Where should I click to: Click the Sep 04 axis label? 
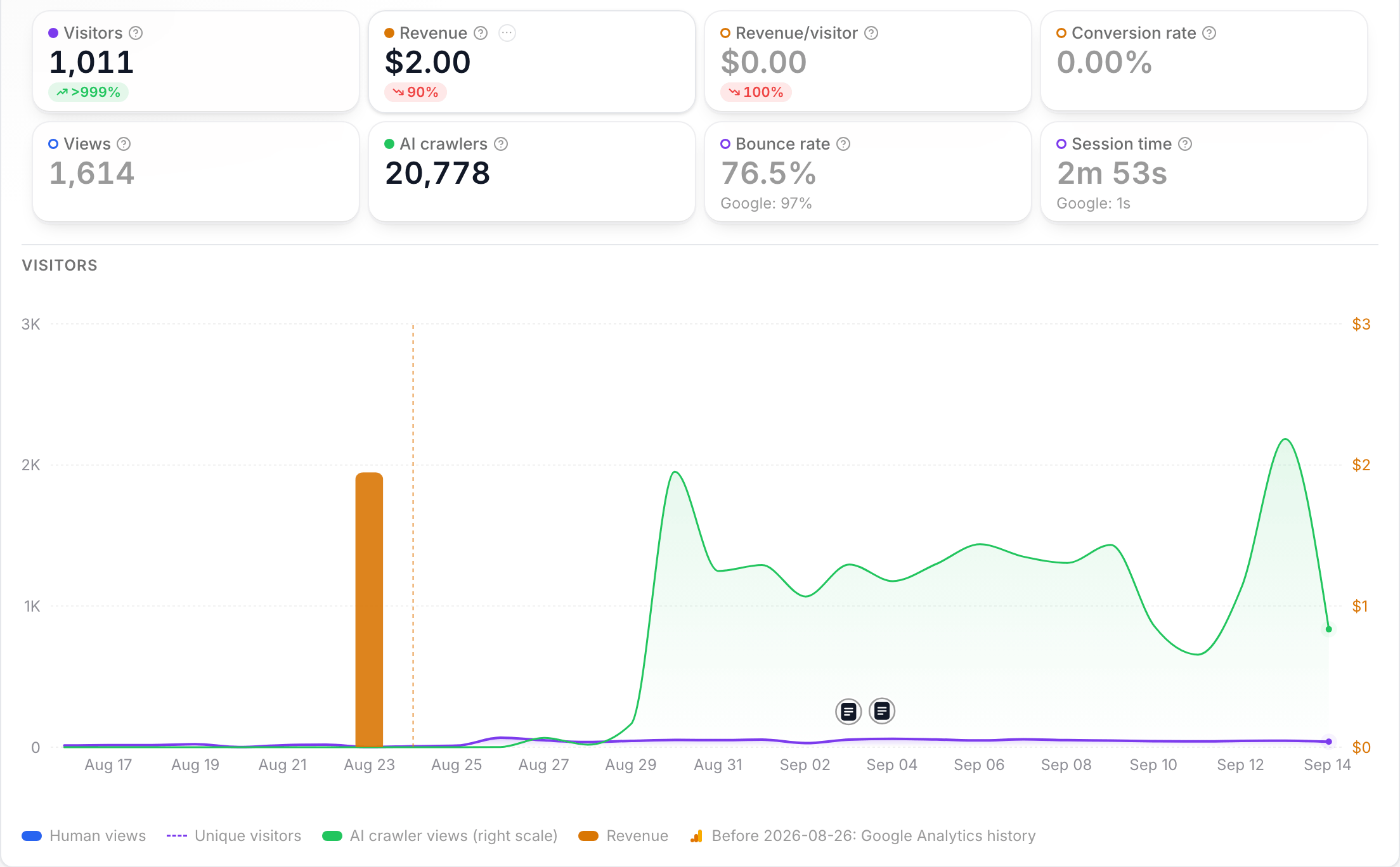coord(891,765)
